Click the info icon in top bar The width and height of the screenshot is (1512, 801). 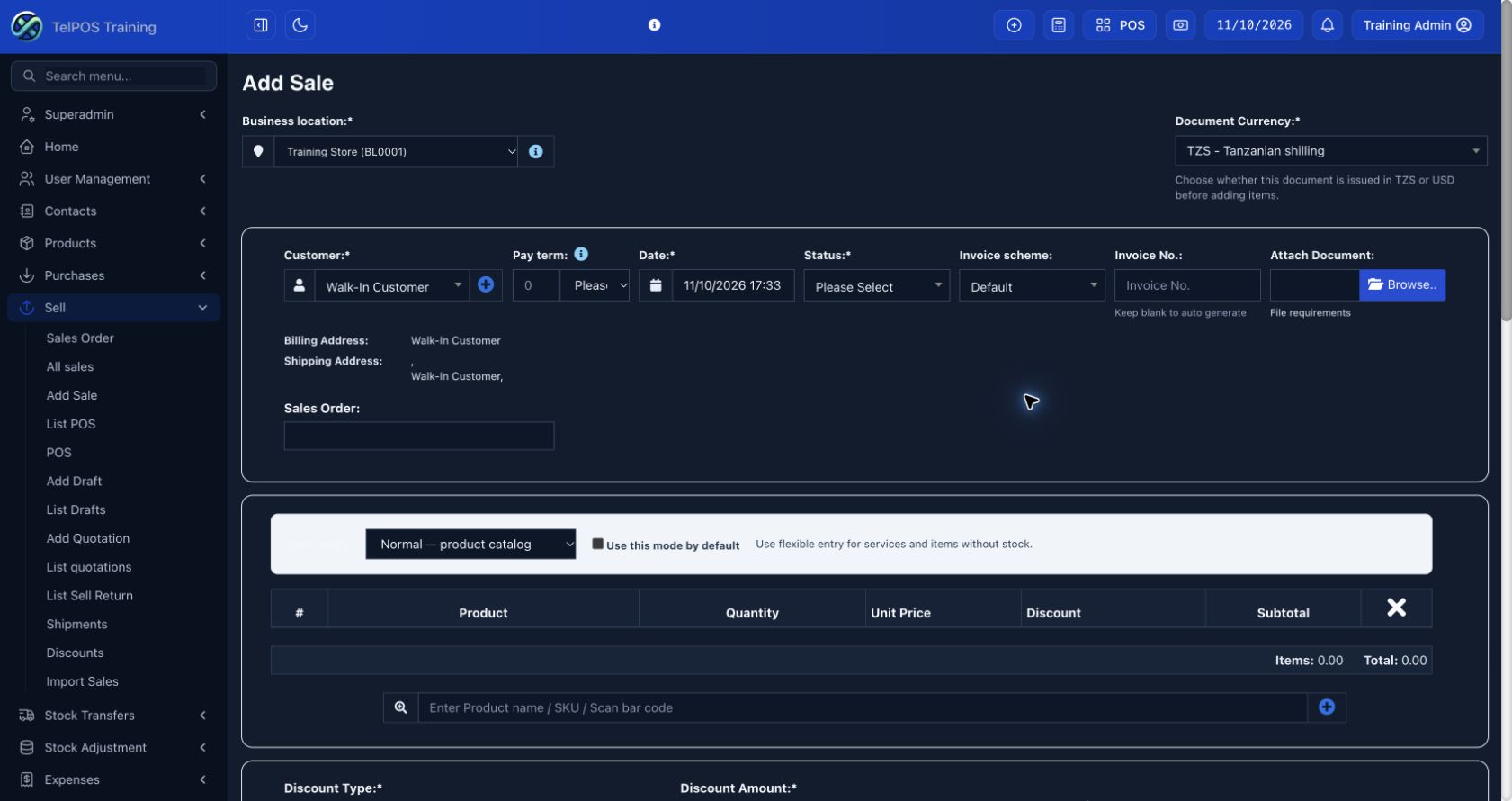coord(655,25)
